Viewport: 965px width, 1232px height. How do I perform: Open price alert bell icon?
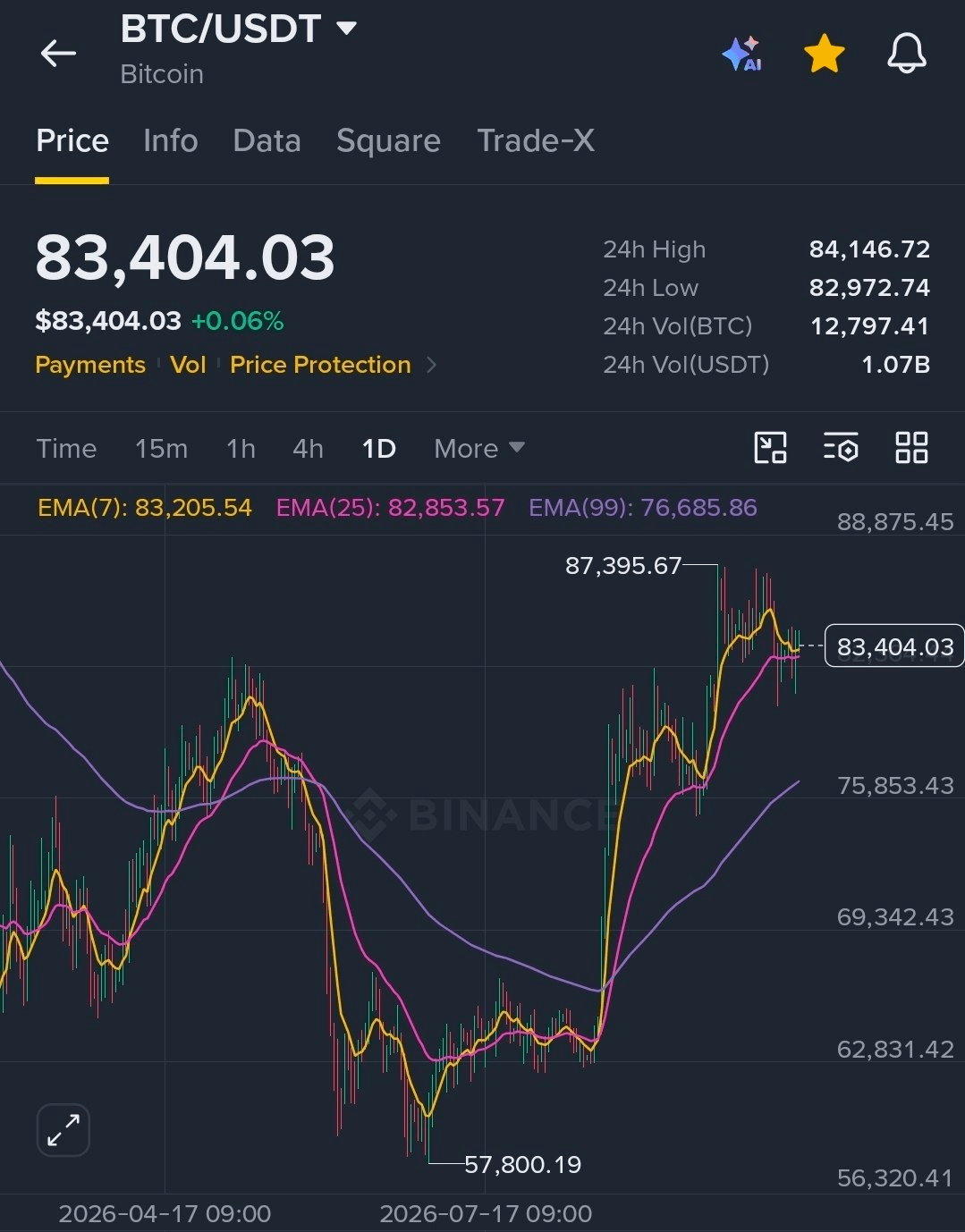point(906,54)
